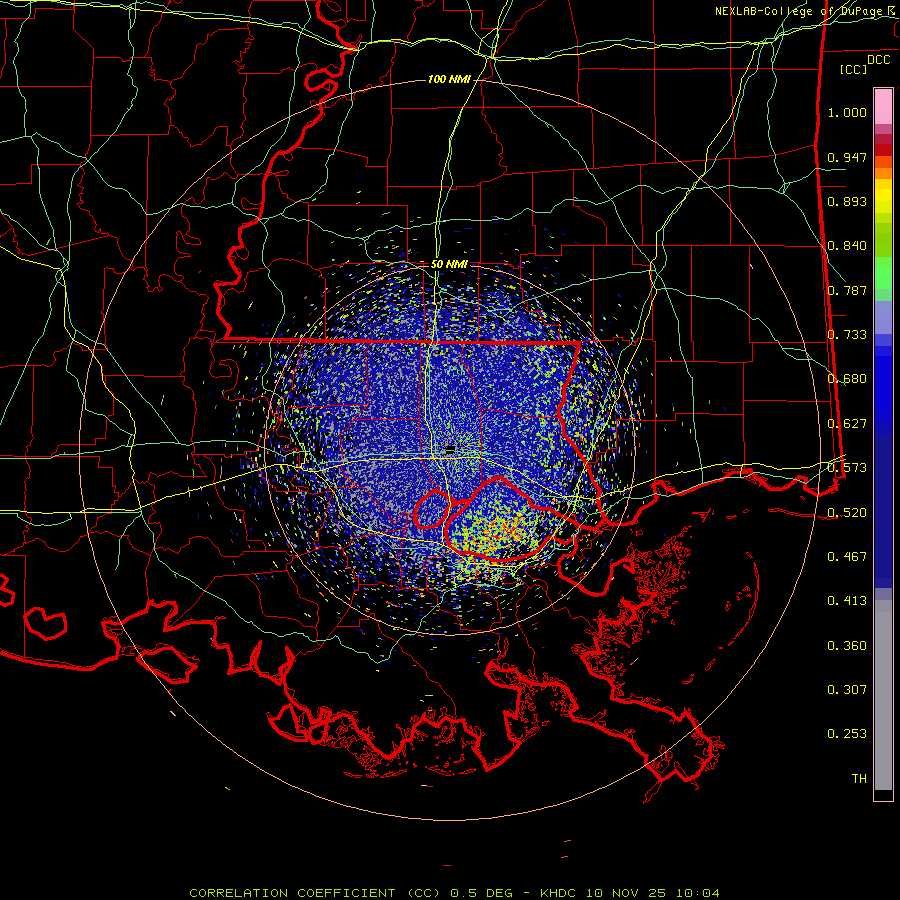Click the black radar site marker at center
Screen dimensions: 900x900
tap(450, 448)
